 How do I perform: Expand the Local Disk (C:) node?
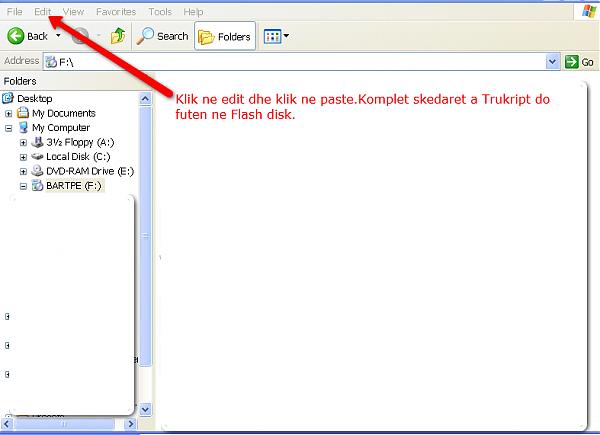pyautogui.click(x=23, y=157)
